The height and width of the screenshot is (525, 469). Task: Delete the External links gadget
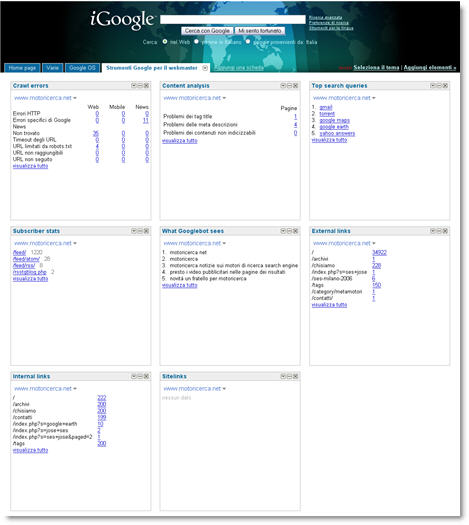coord(445,231)
